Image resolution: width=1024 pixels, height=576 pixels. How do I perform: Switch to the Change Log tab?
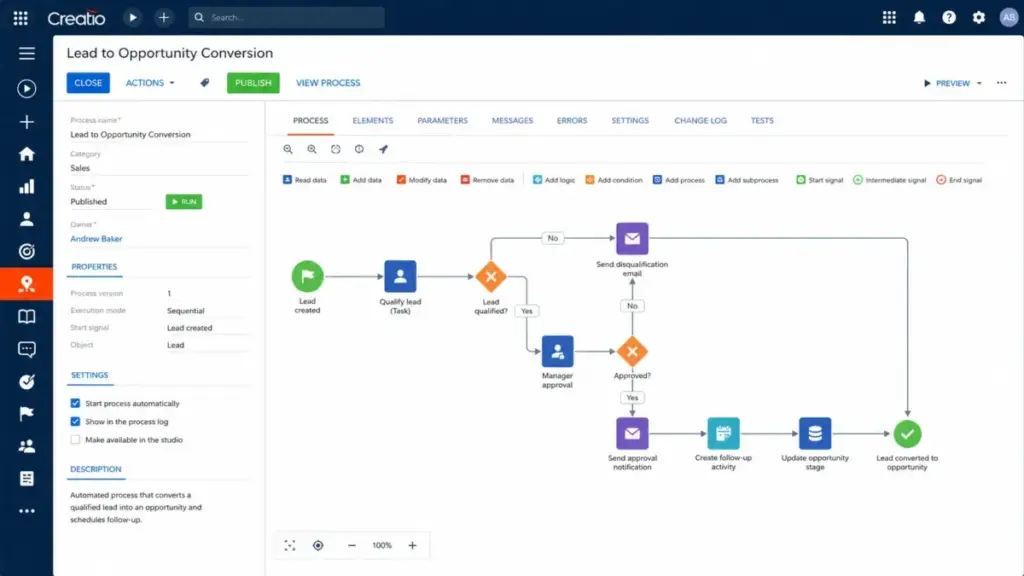coord(700,121)
